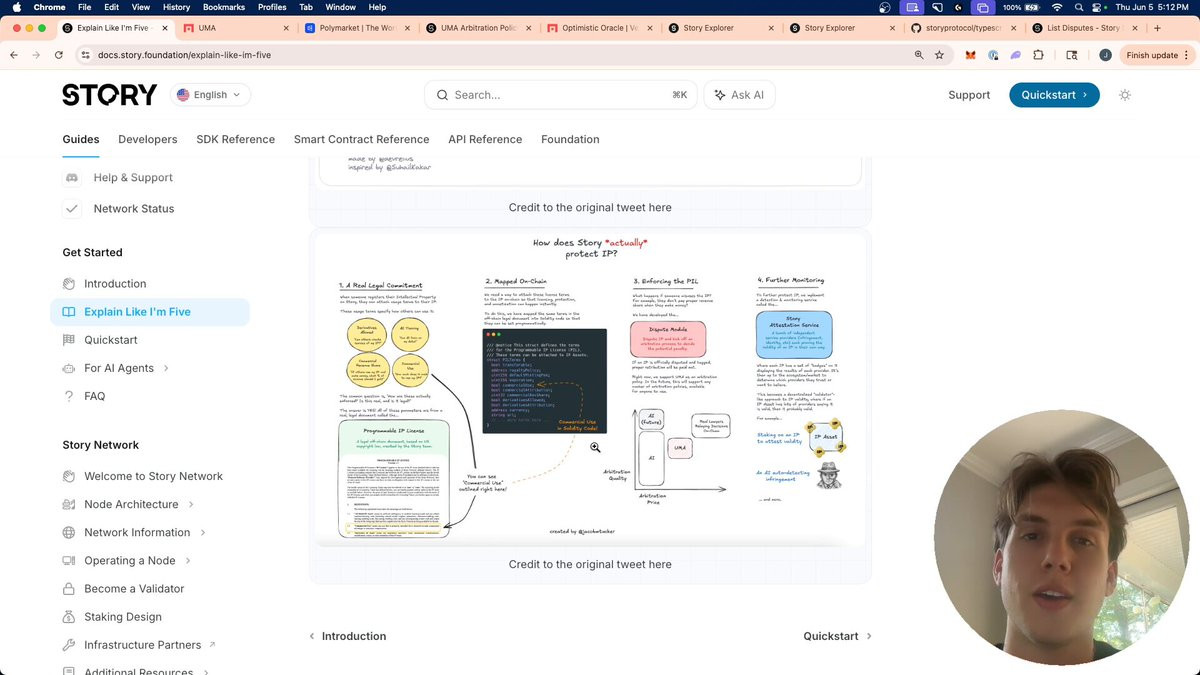Click the hand icon beside Welcome to Story Network
The image size is (1200, 675).
(69, 476)
